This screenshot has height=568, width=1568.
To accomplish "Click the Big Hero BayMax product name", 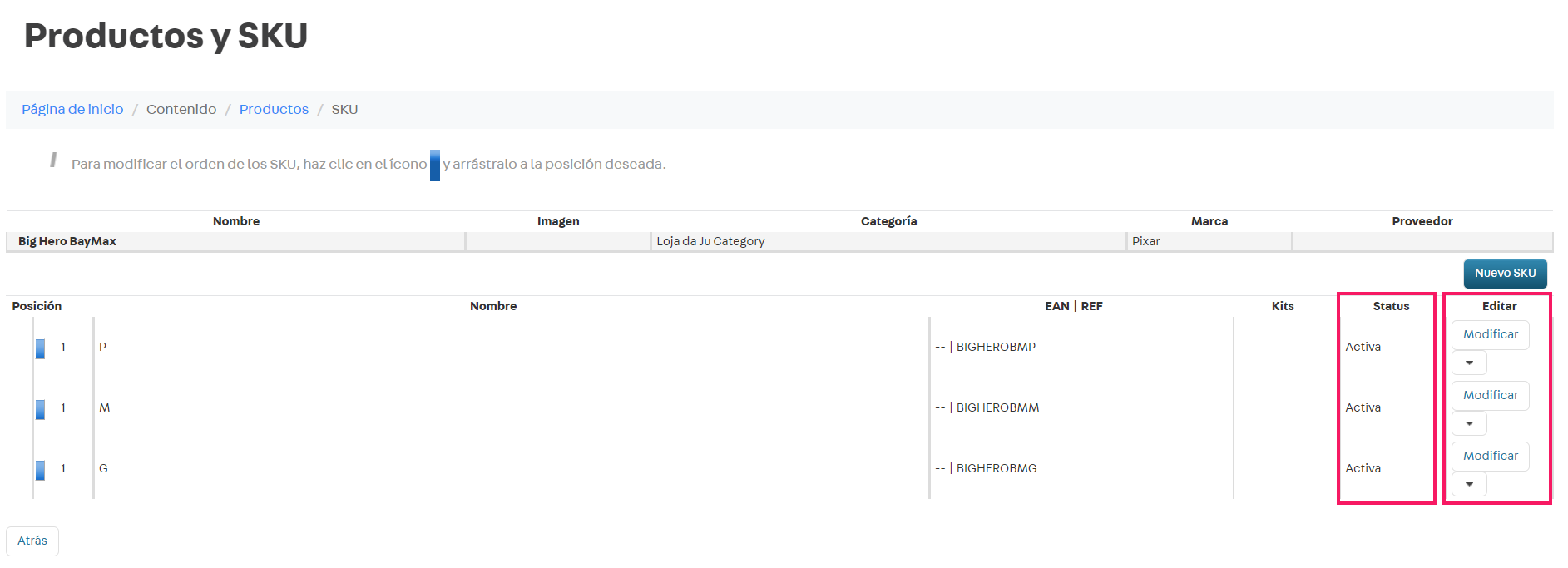I will coord(67,241).
